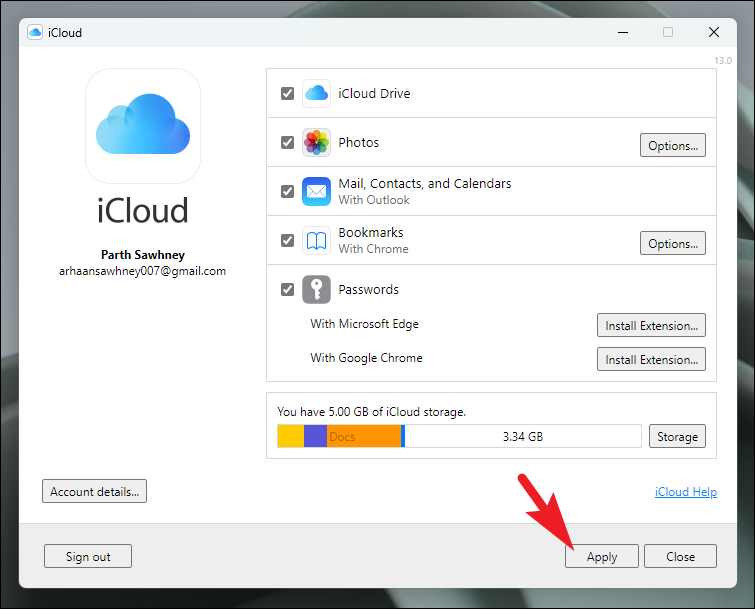Click the Close button at bottom
755x609 pixels.
click(x=680, y=556)
